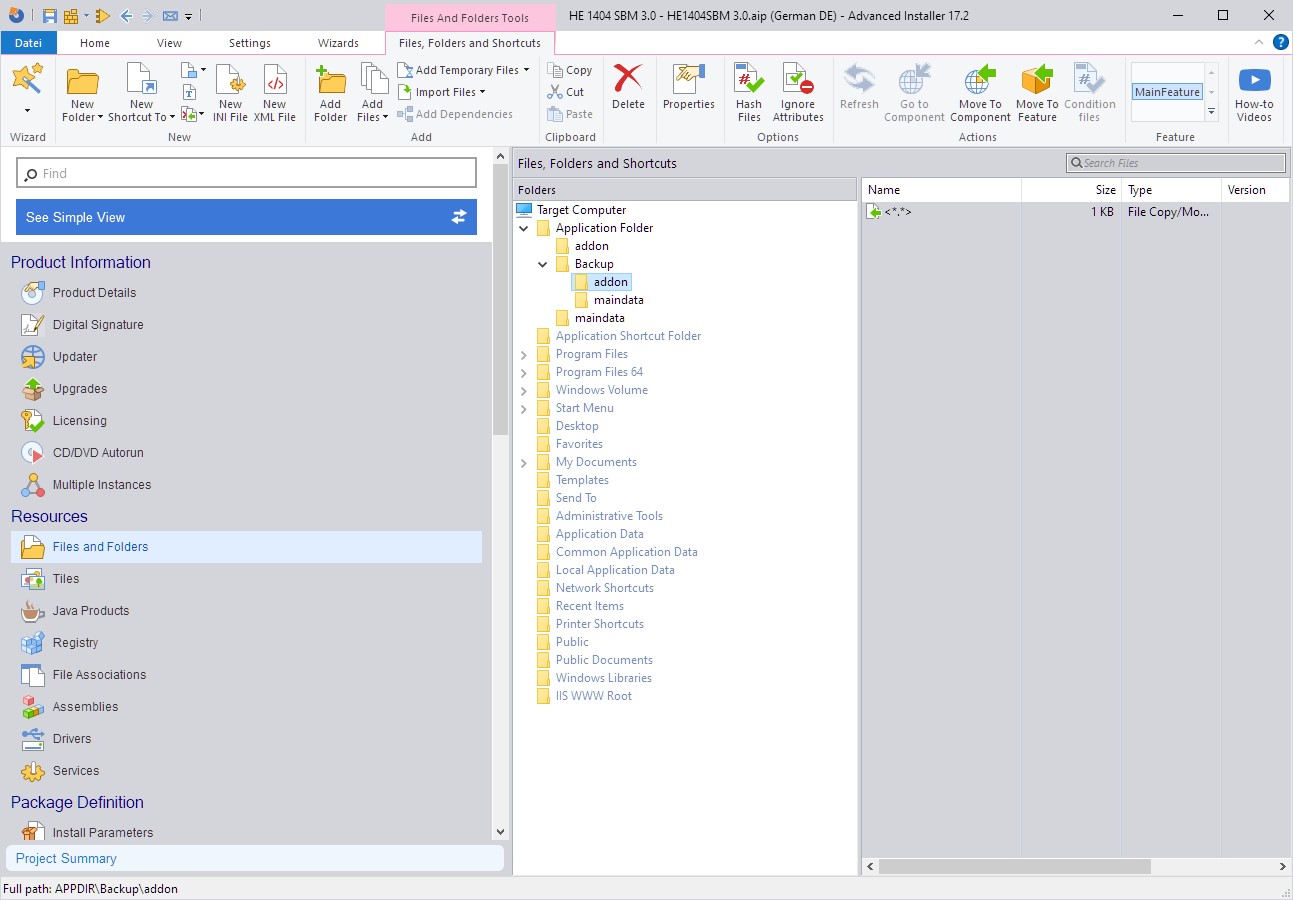Open the help question mark icon
This screenshot has height=900, width=1293.
pos(1280,42)
